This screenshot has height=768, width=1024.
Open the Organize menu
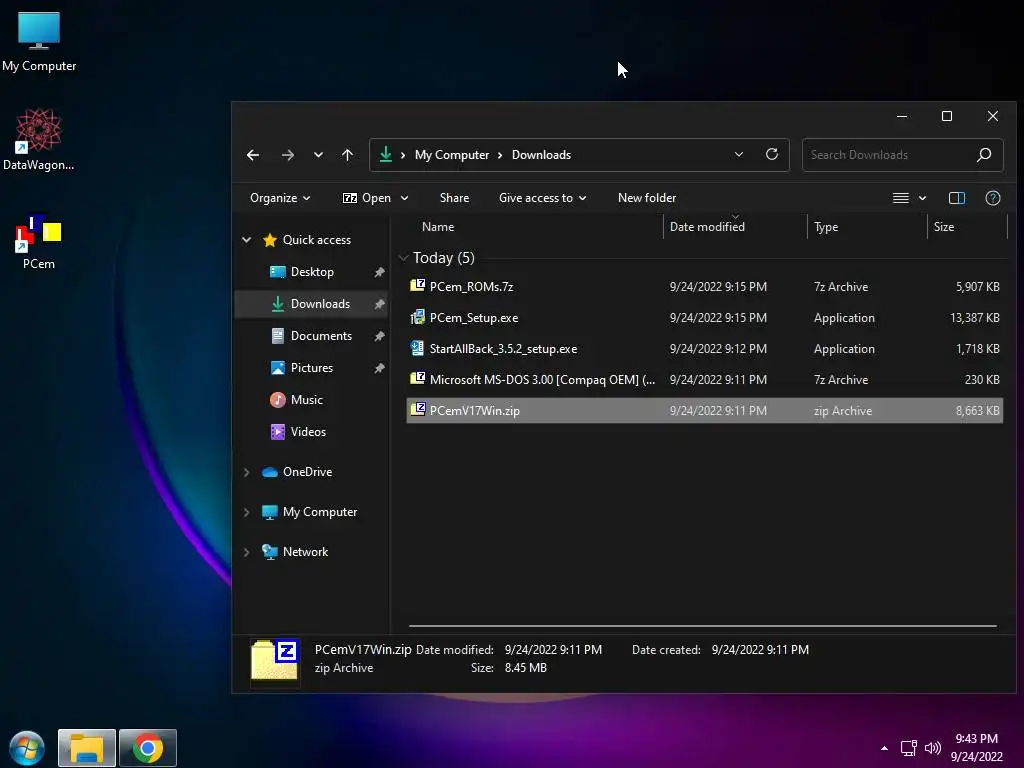pyautogui.click(x=280, y=198)
